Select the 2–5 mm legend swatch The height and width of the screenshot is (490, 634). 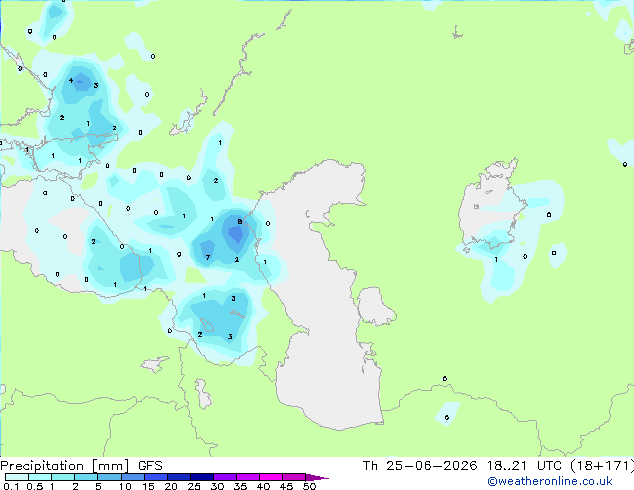tap(86, 477)
